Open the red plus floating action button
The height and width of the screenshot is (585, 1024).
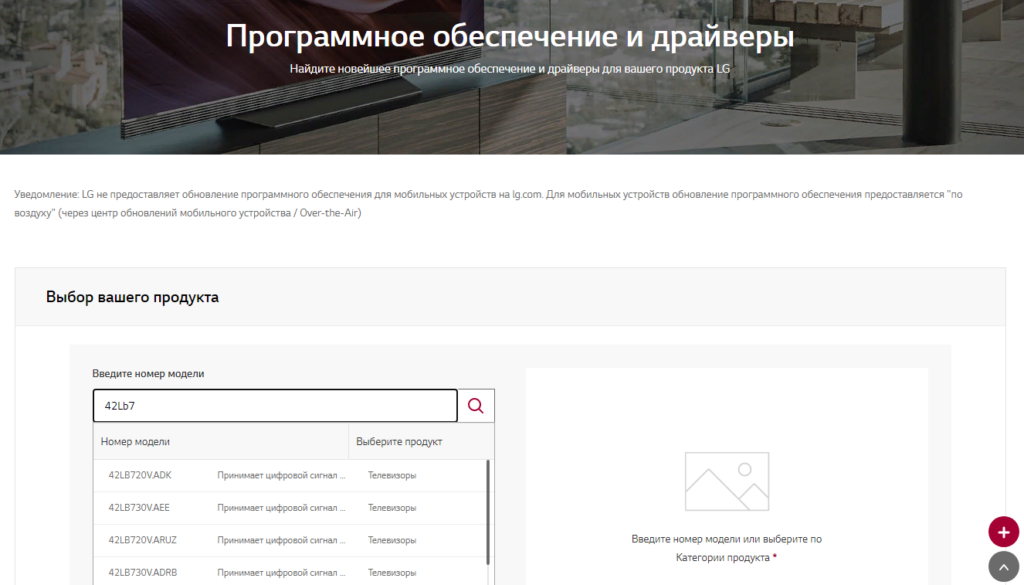pos(1003,531)
